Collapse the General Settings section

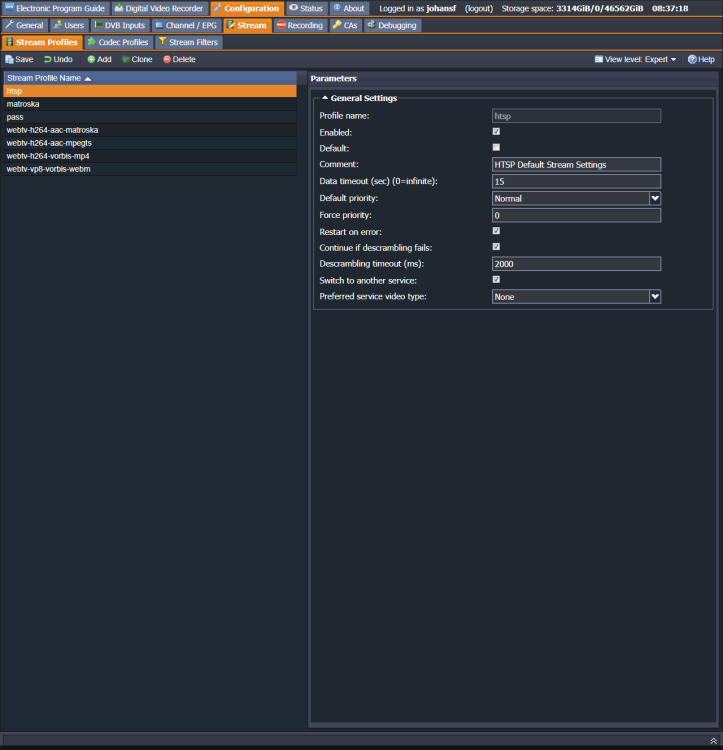[x=325, y=98]
